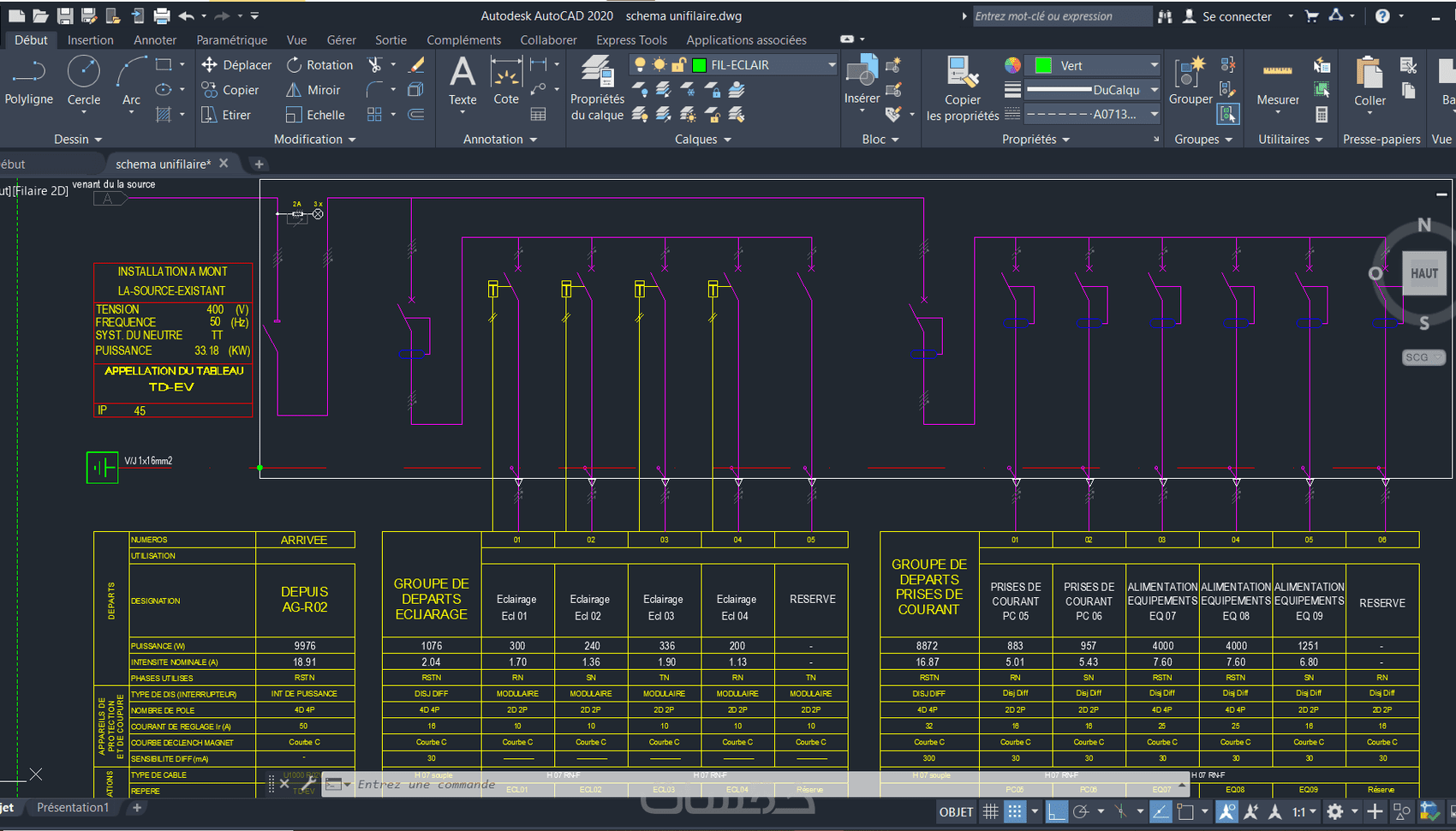Click the Miroir tool in Modification

[x=313, y=90]
